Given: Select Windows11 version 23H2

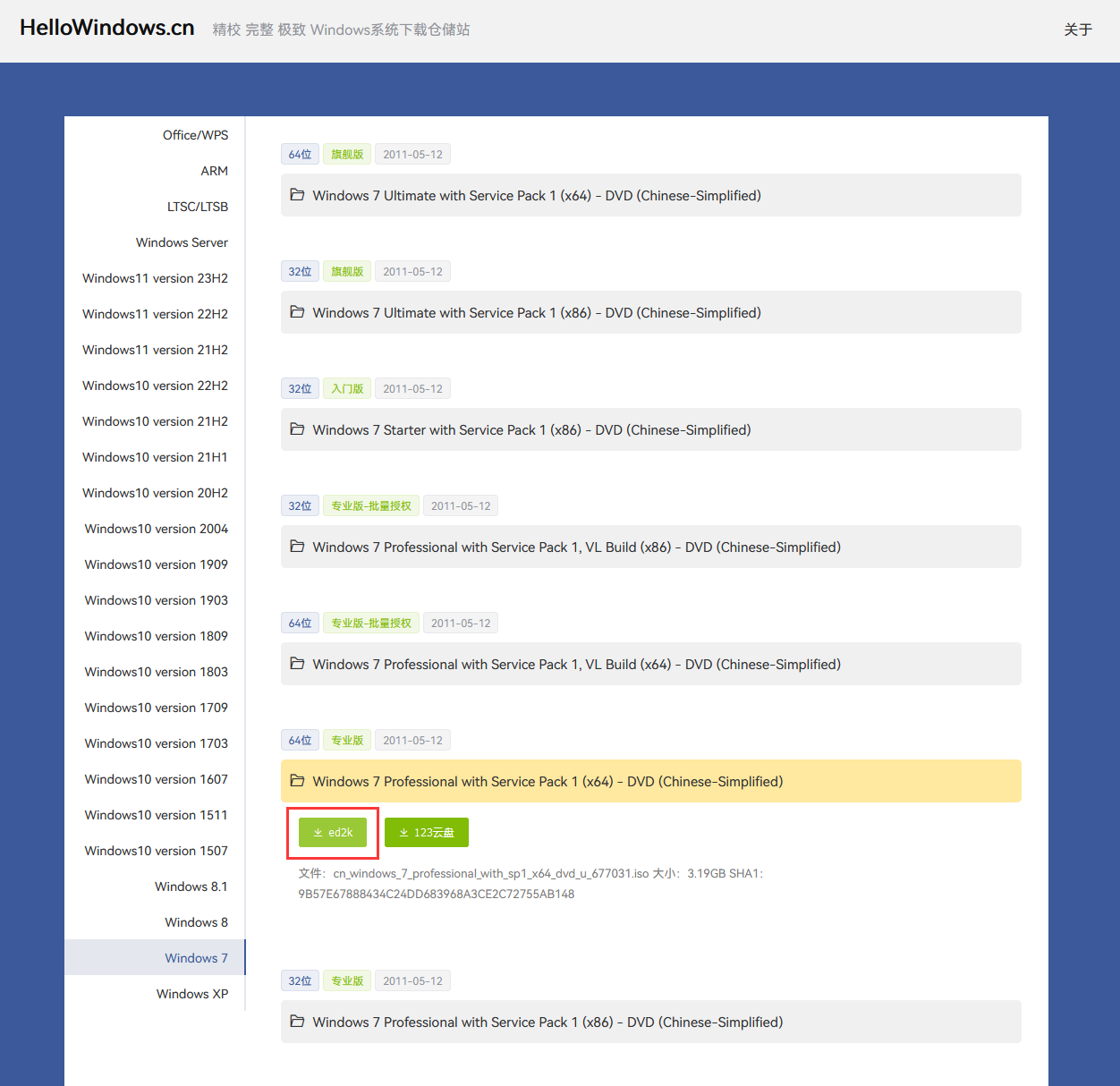Looking at the screenshot, I should click(155, 278).
